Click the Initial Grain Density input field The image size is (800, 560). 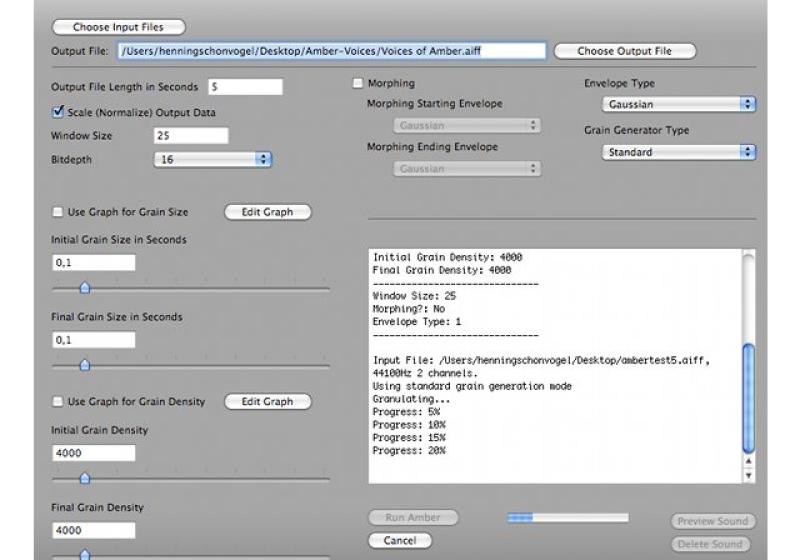(93, 453)
